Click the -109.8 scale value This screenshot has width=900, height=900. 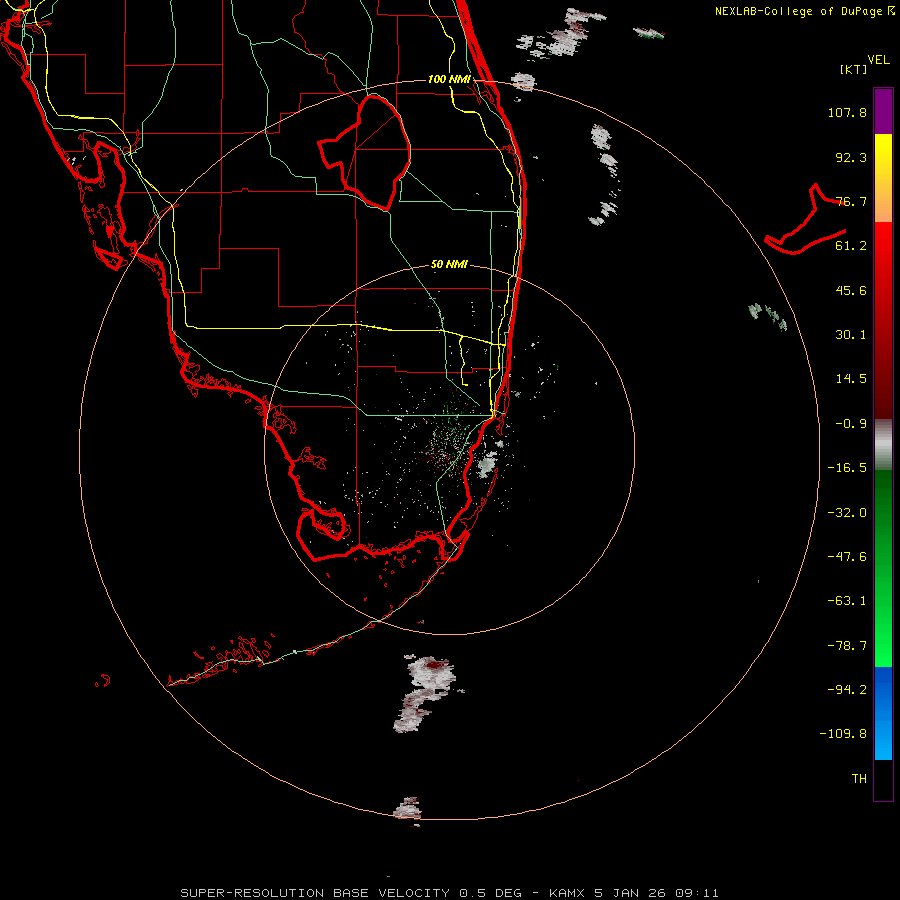[x=843, y=734]
